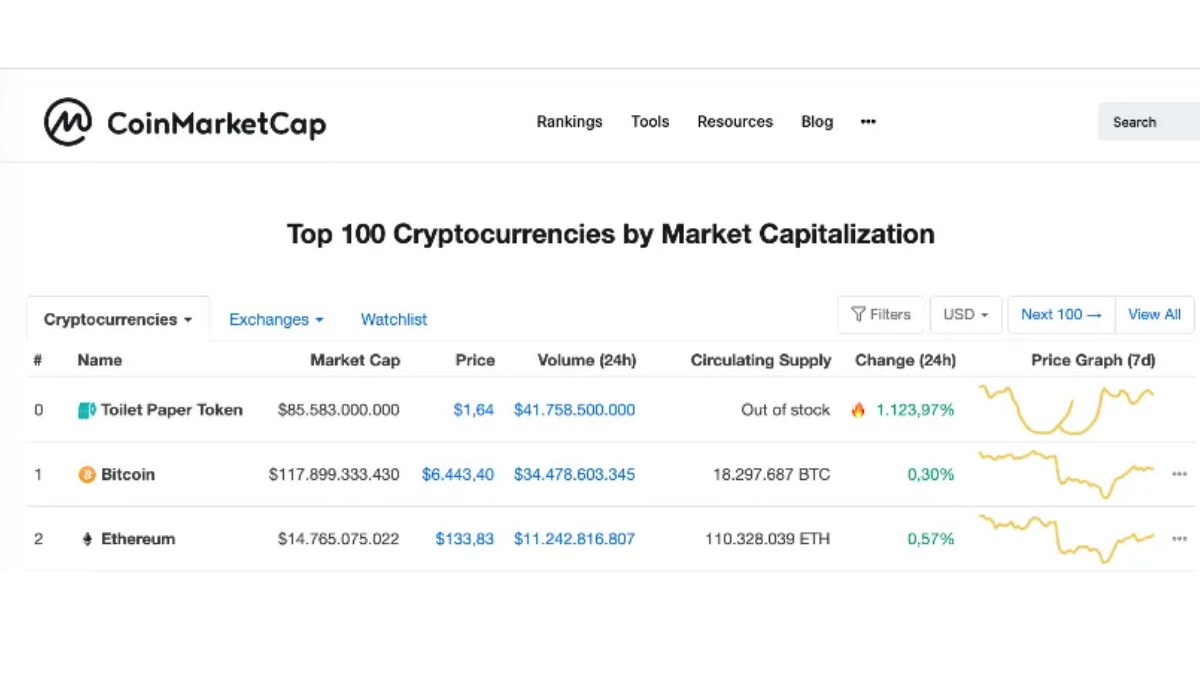Image resolution: width=1200 pixels, height=675 pixels.
Task: Open the Resources menu
Action: 735,122
